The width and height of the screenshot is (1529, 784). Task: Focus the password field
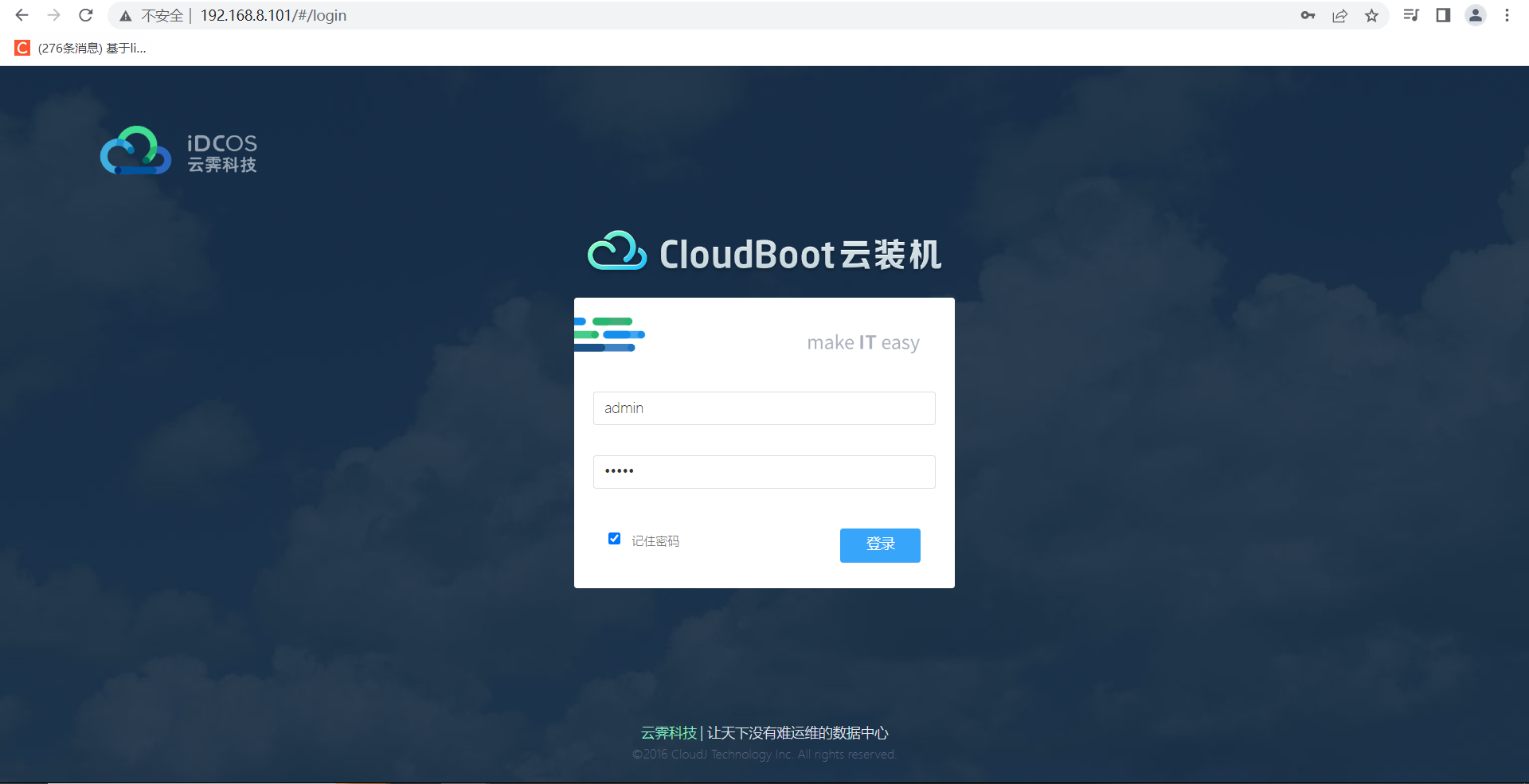(x=764, y=472)
